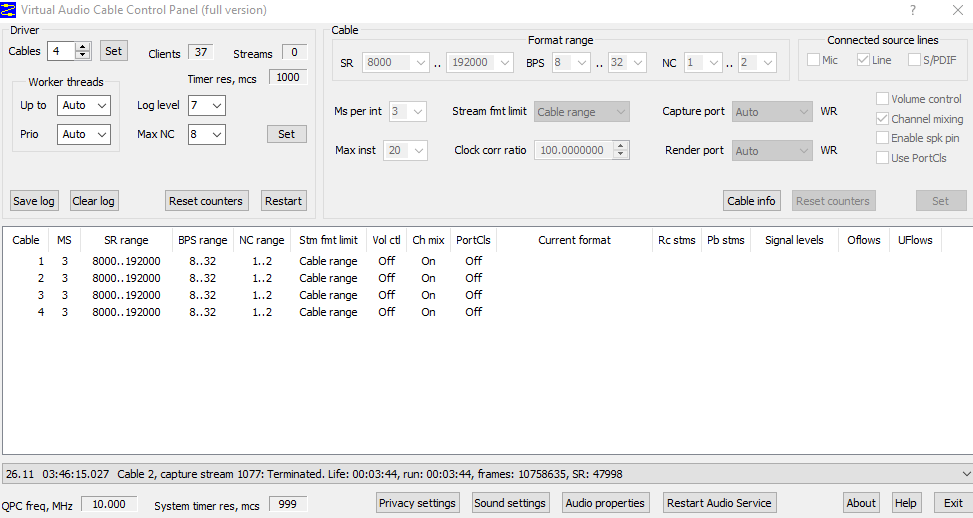Click the Help button
973x518 pixels.
coord(905,503)
